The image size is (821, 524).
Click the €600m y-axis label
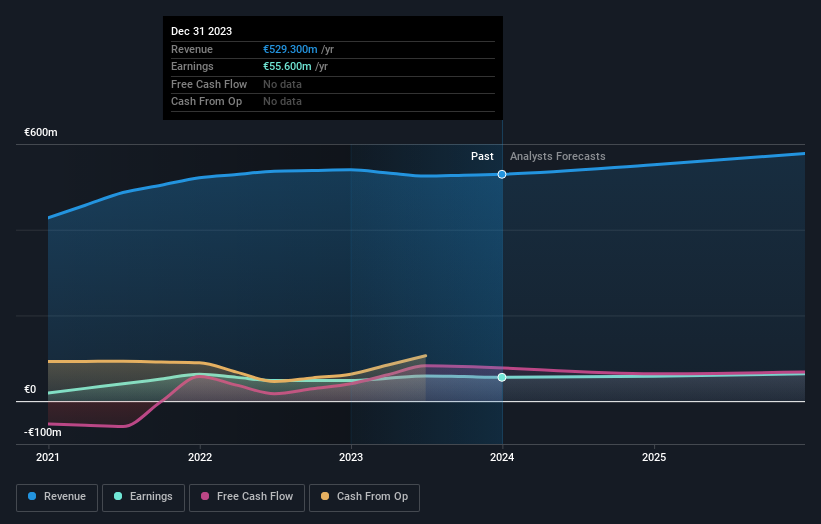[41, 132]
